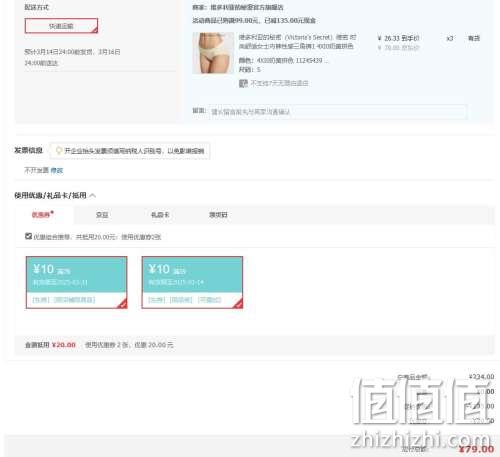
Task: Click the red checkmark corner on first coupon
Action: (x=123, y=304)
